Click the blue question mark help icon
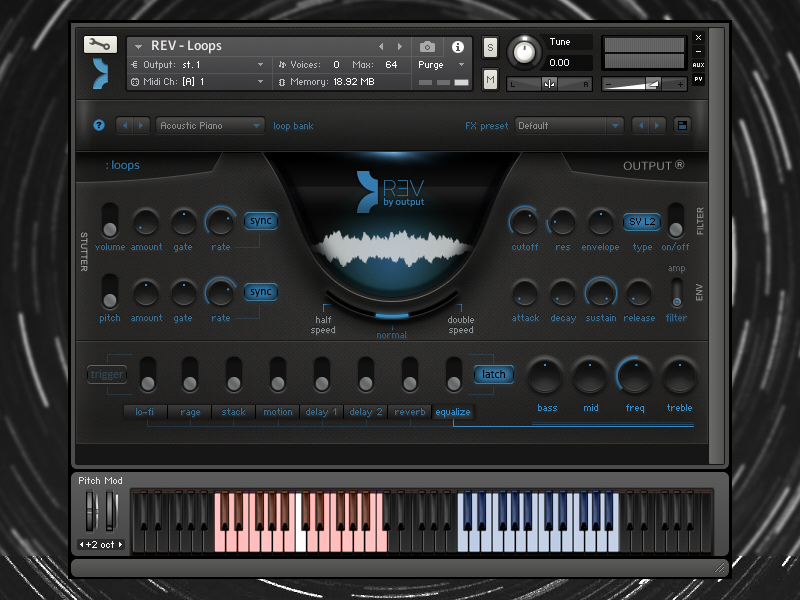This screenshot has height=600, width=800. 99,125
